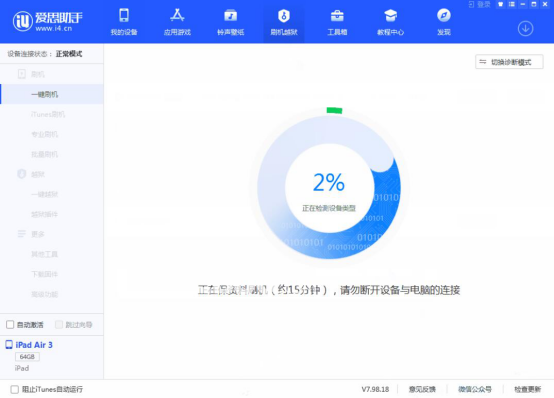Toggle the 跳过向导 checkbox
554x398 pixels.
[x=59, y=324]
